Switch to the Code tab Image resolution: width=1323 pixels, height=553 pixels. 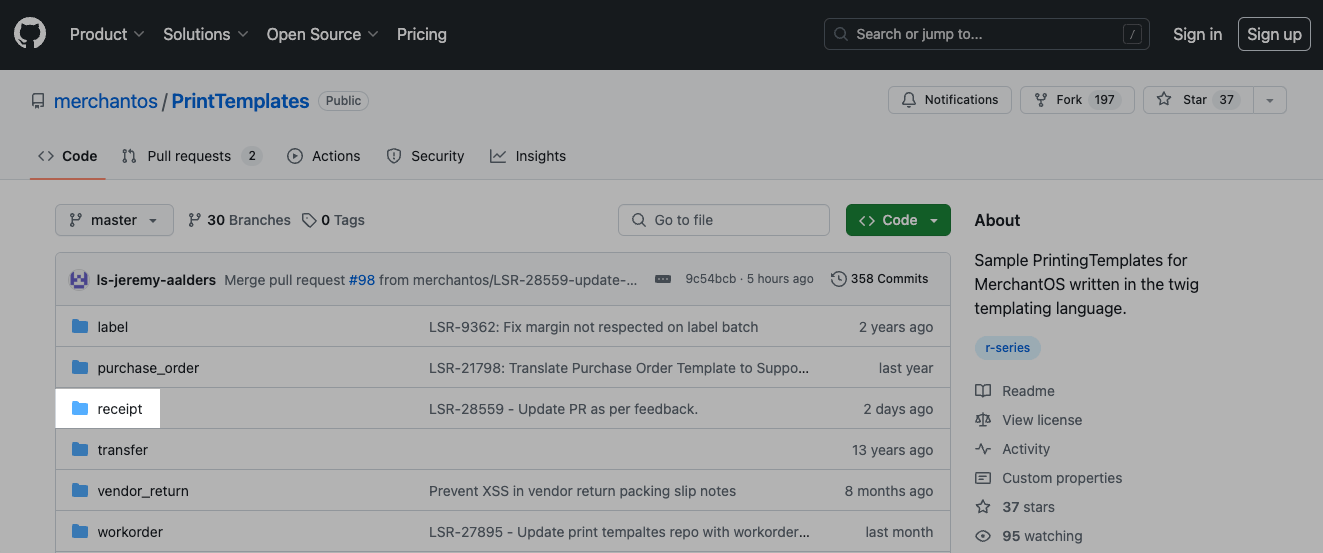point(68,156)
